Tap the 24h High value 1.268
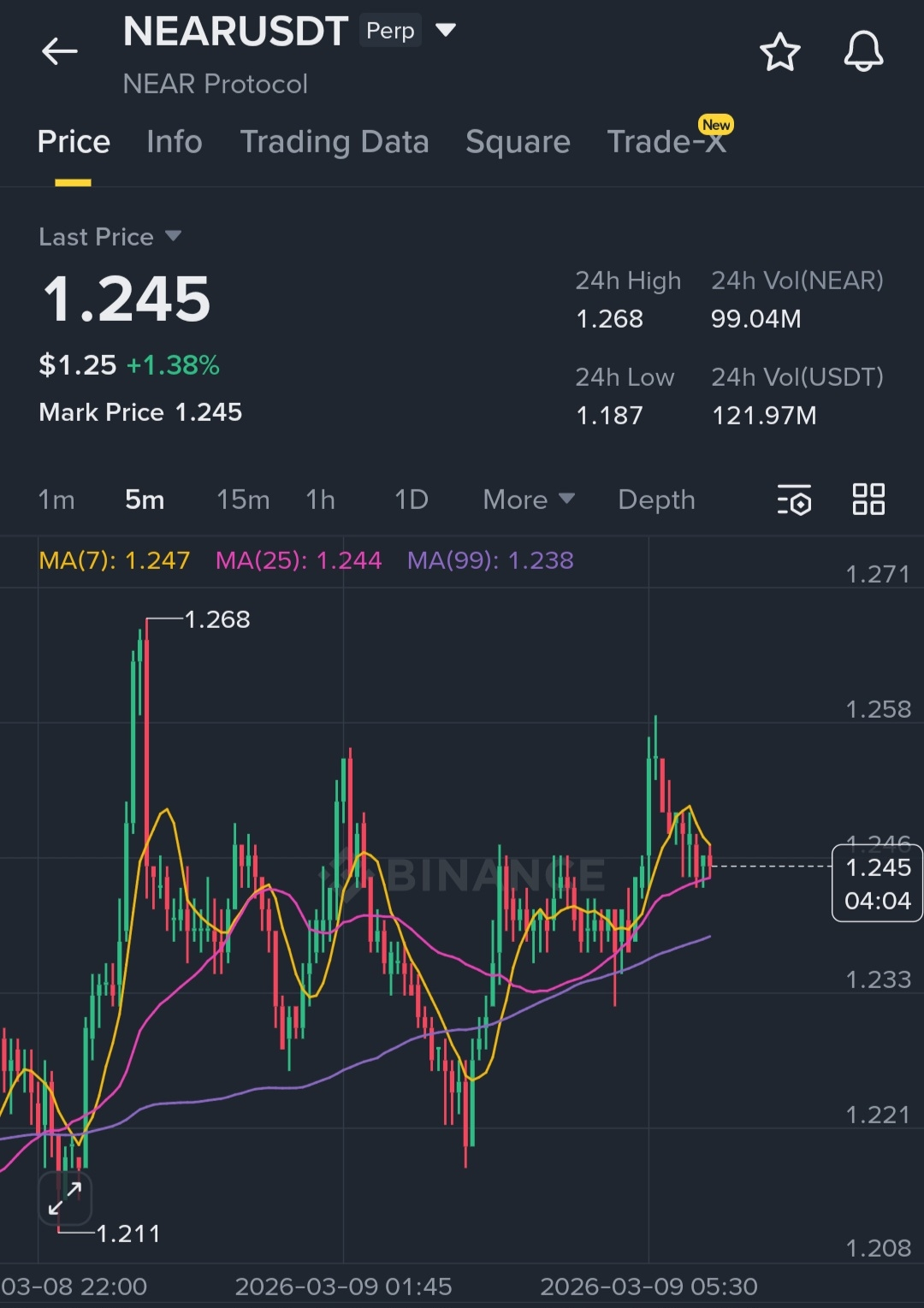Screen dimensions: 924x1308 point(609,319)
